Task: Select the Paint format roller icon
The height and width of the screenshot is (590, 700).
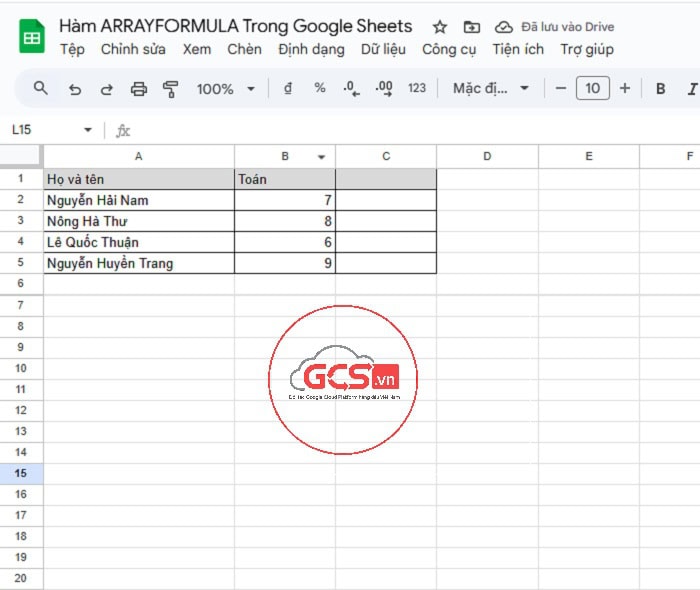Action: click(x=170, y=89)
